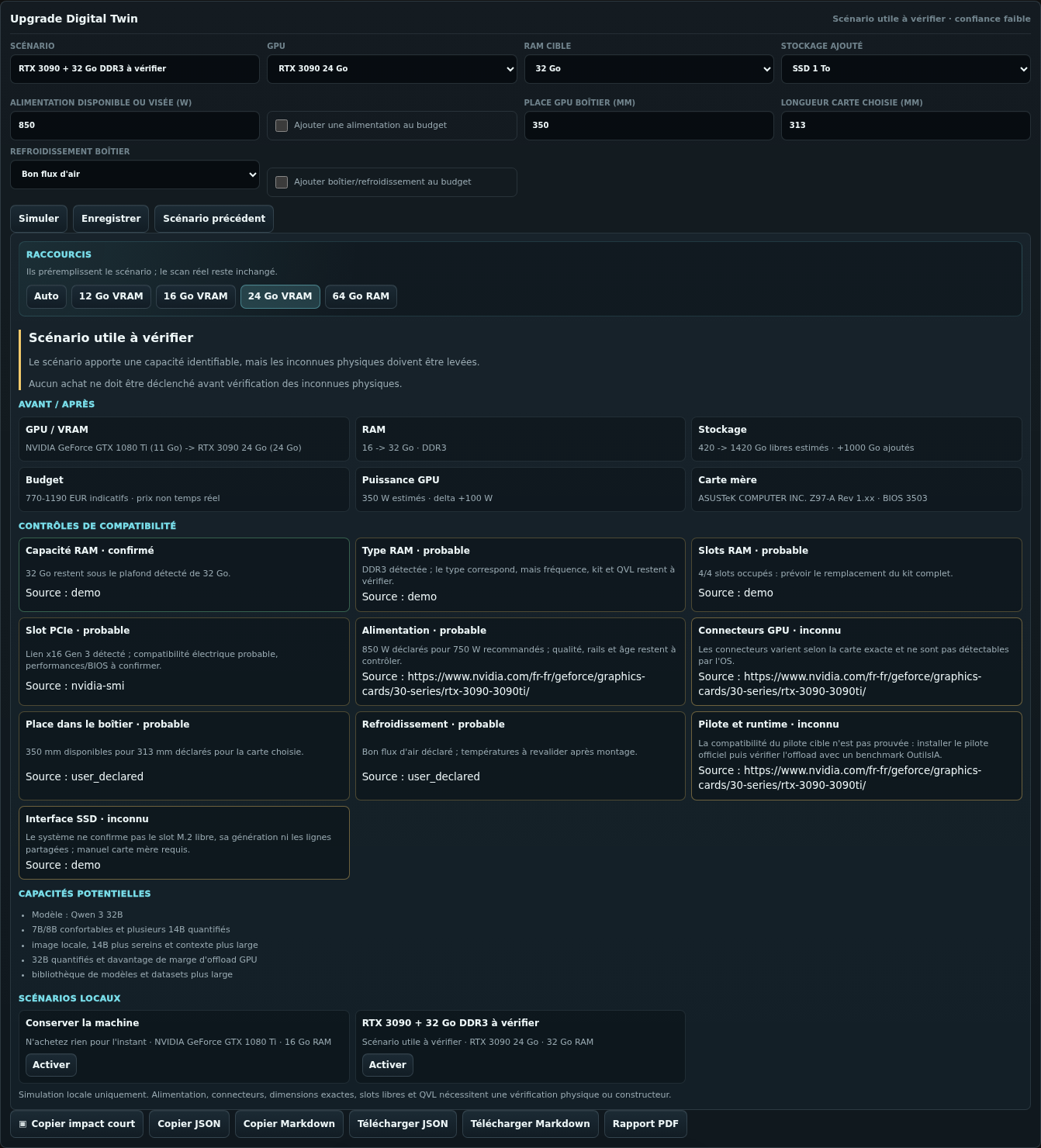Generate the Rapport PDF
The height and width of the screenshot is (1148, 1041).
click(x=645, y=1124)
